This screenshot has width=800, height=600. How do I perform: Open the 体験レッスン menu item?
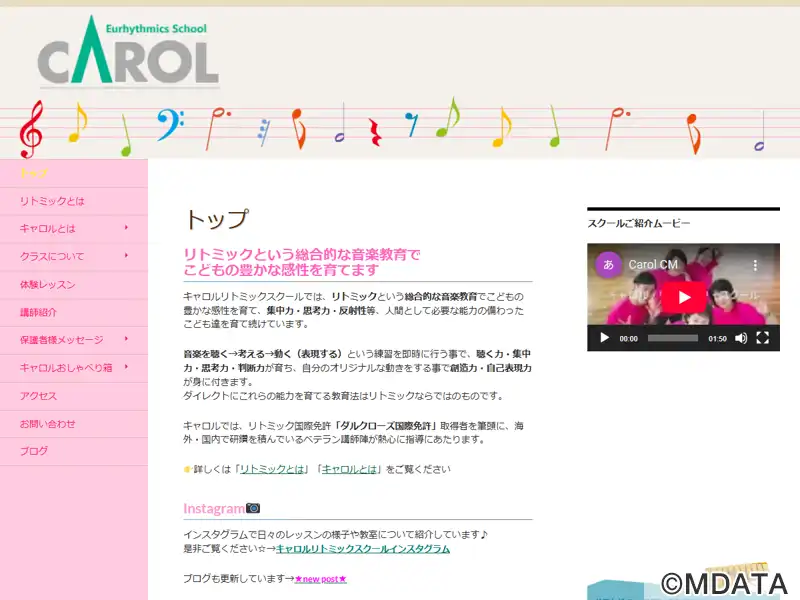[x=74, y=285]
